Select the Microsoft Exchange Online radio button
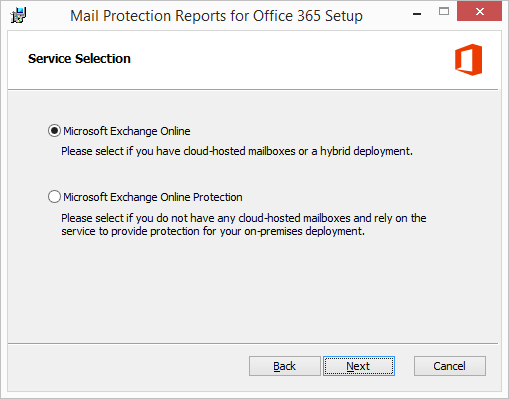This screenshot has width=509, height=399. [54, 131]
